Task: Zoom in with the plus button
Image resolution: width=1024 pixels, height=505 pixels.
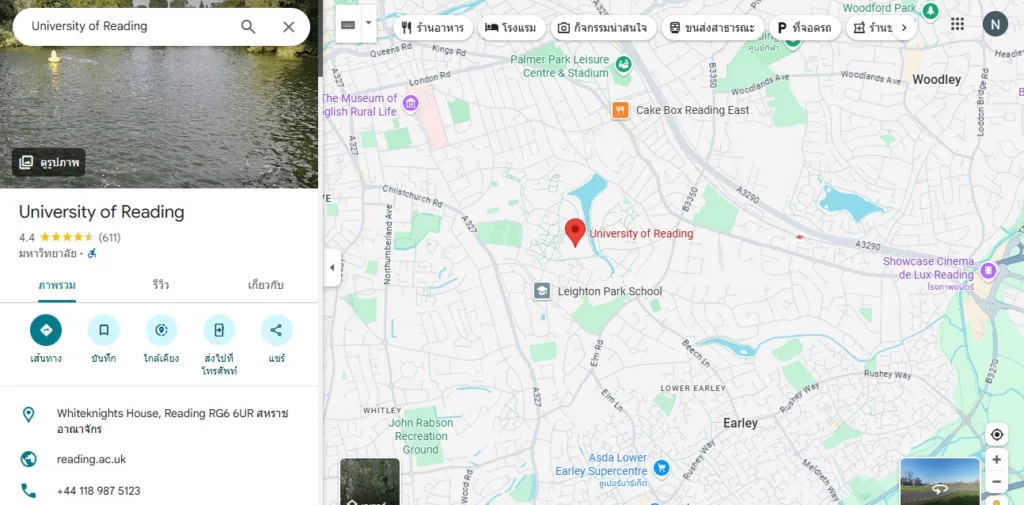Action: pyautogui.click(x=997, y=460)
